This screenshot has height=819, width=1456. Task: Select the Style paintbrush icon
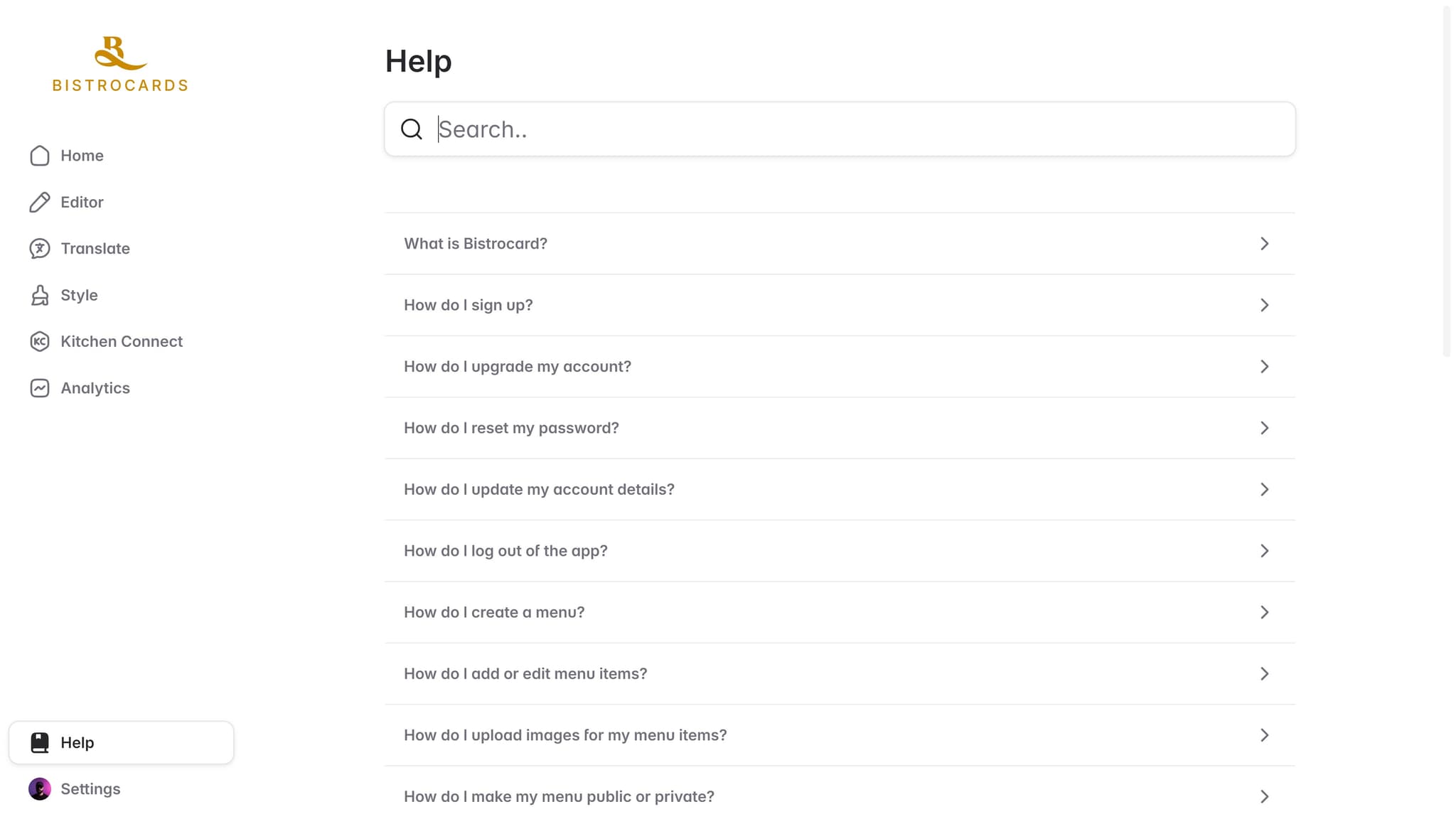tap(40, 295)
